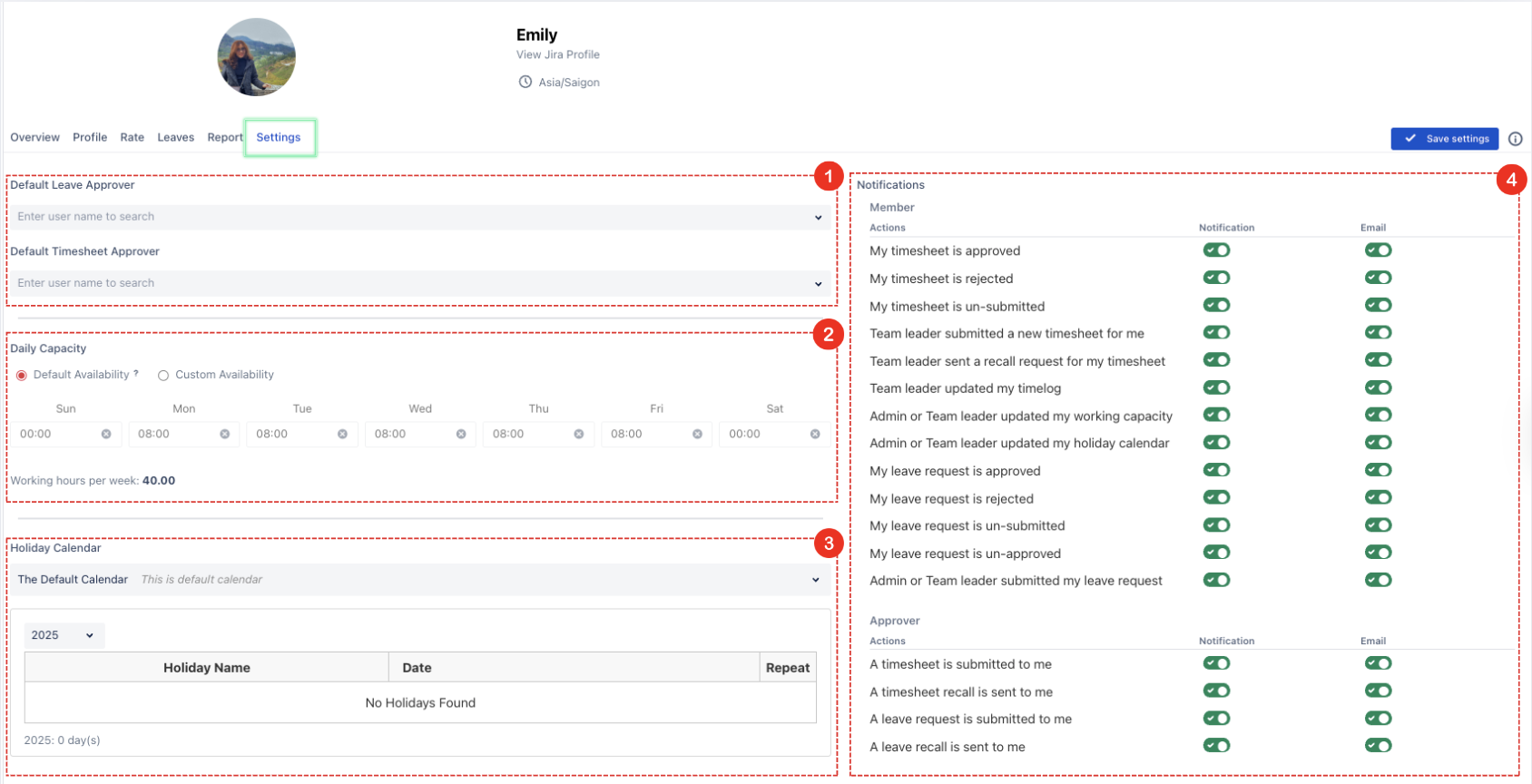Click the clock icon next to Asia/Saigon

525,83
